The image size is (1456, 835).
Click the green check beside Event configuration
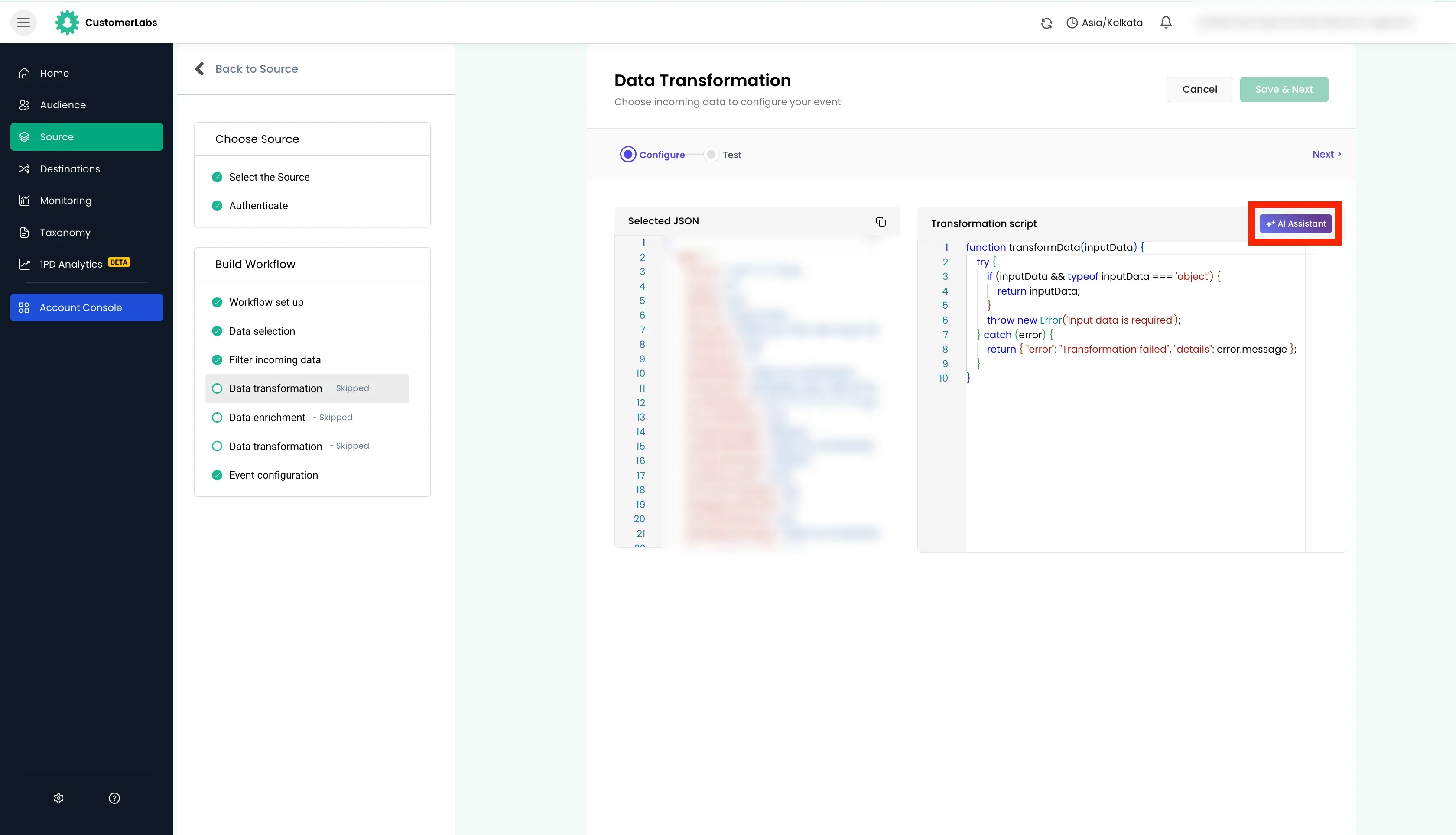[x=217, y=476]
